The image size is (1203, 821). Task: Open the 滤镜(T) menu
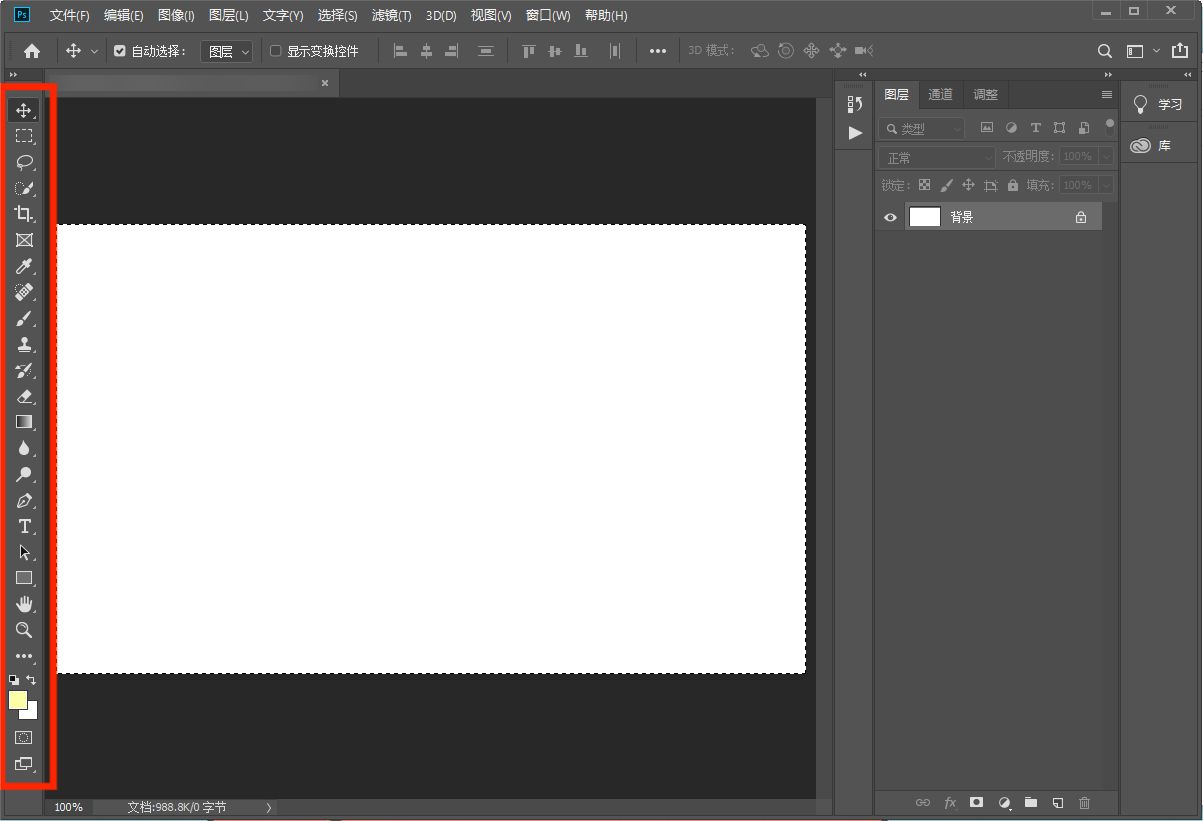click(x=391, y=16)
